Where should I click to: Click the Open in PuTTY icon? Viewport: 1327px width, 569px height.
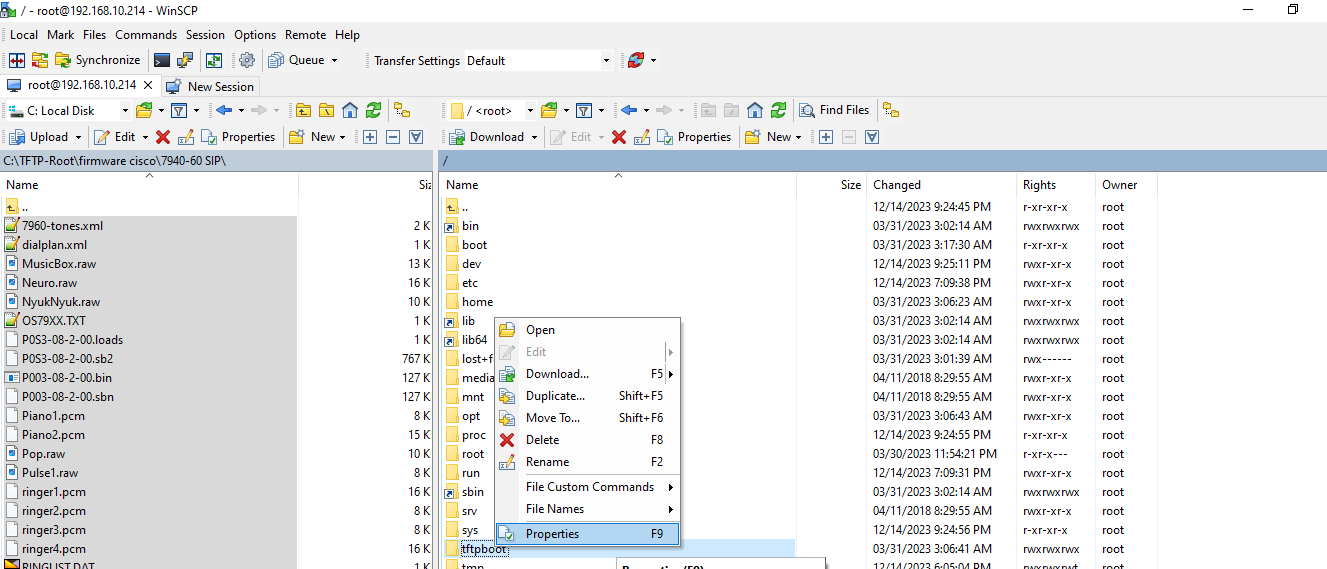(185, 61)
